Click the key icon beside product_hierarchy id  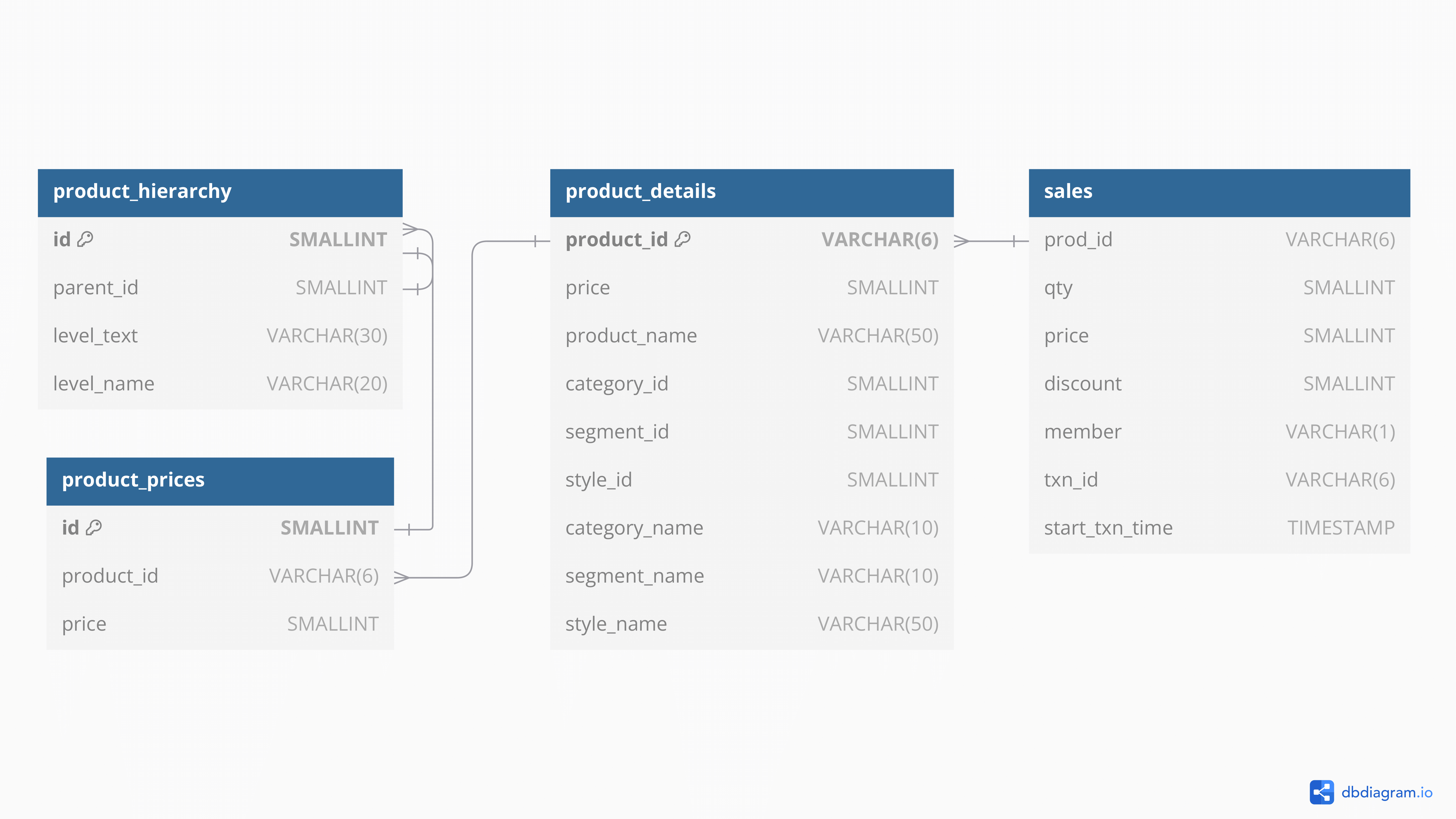coord(85,239)
